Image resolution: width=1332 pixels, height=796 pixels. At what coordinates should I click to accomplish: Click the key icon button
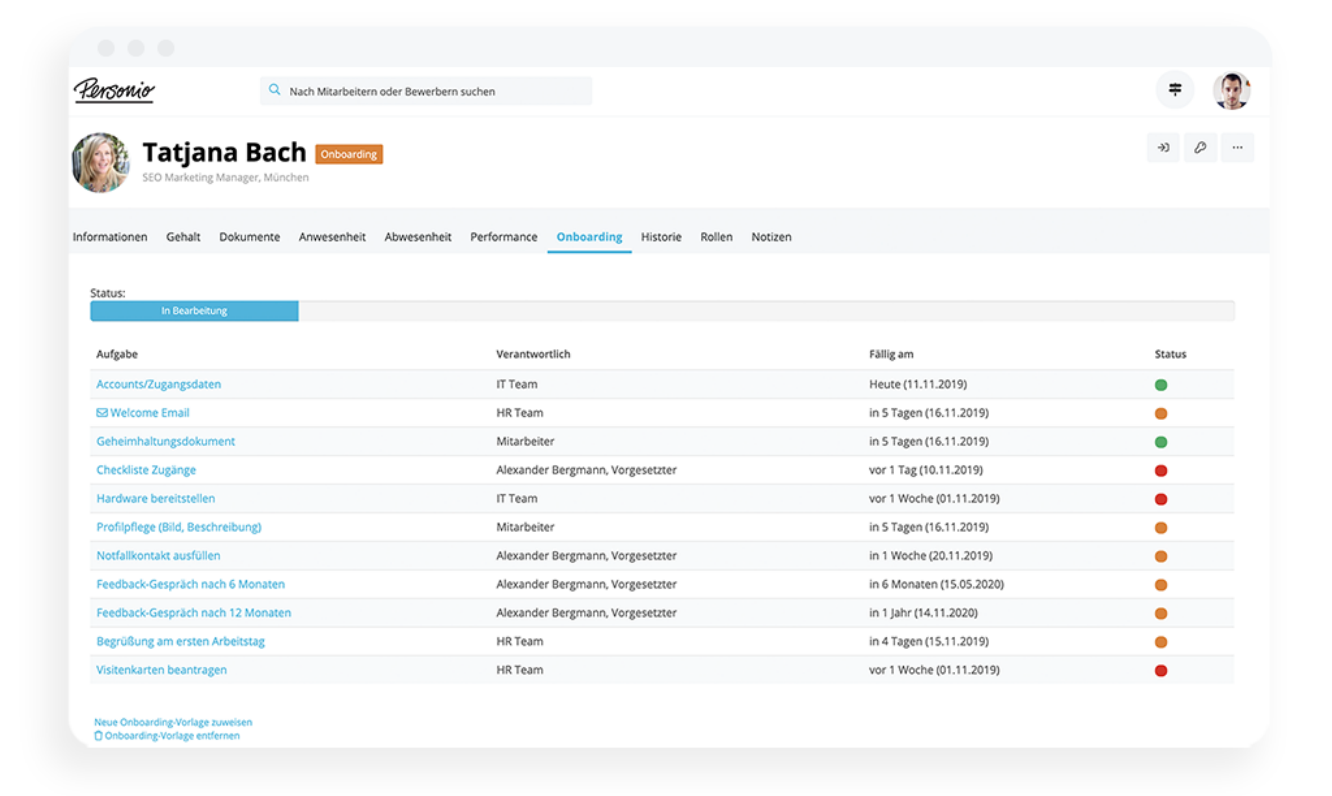pos(1200,148)
